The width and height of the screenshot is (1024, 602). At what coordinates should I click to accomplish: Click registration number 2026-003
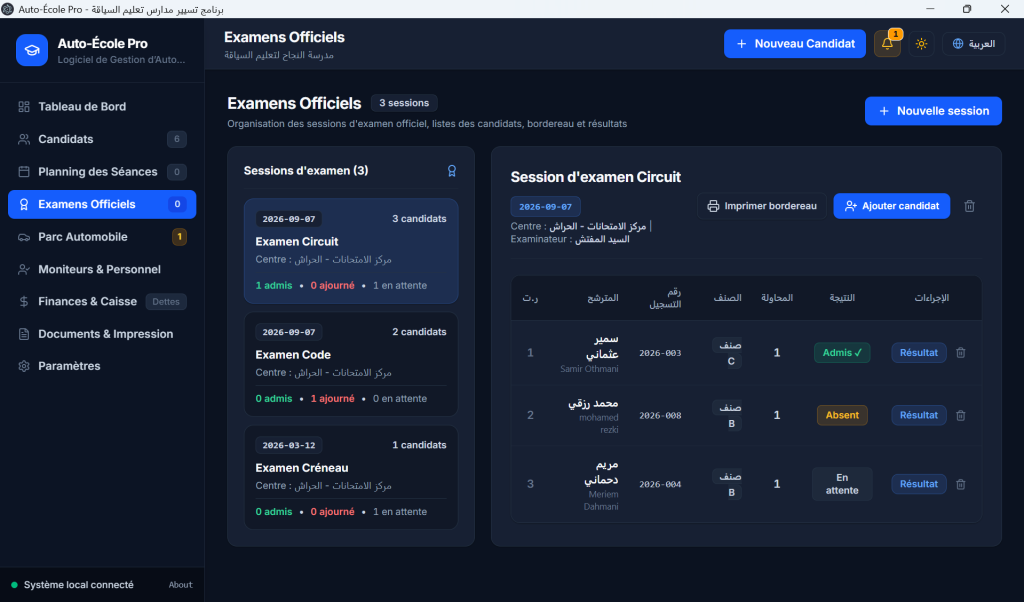click(660, 353)
